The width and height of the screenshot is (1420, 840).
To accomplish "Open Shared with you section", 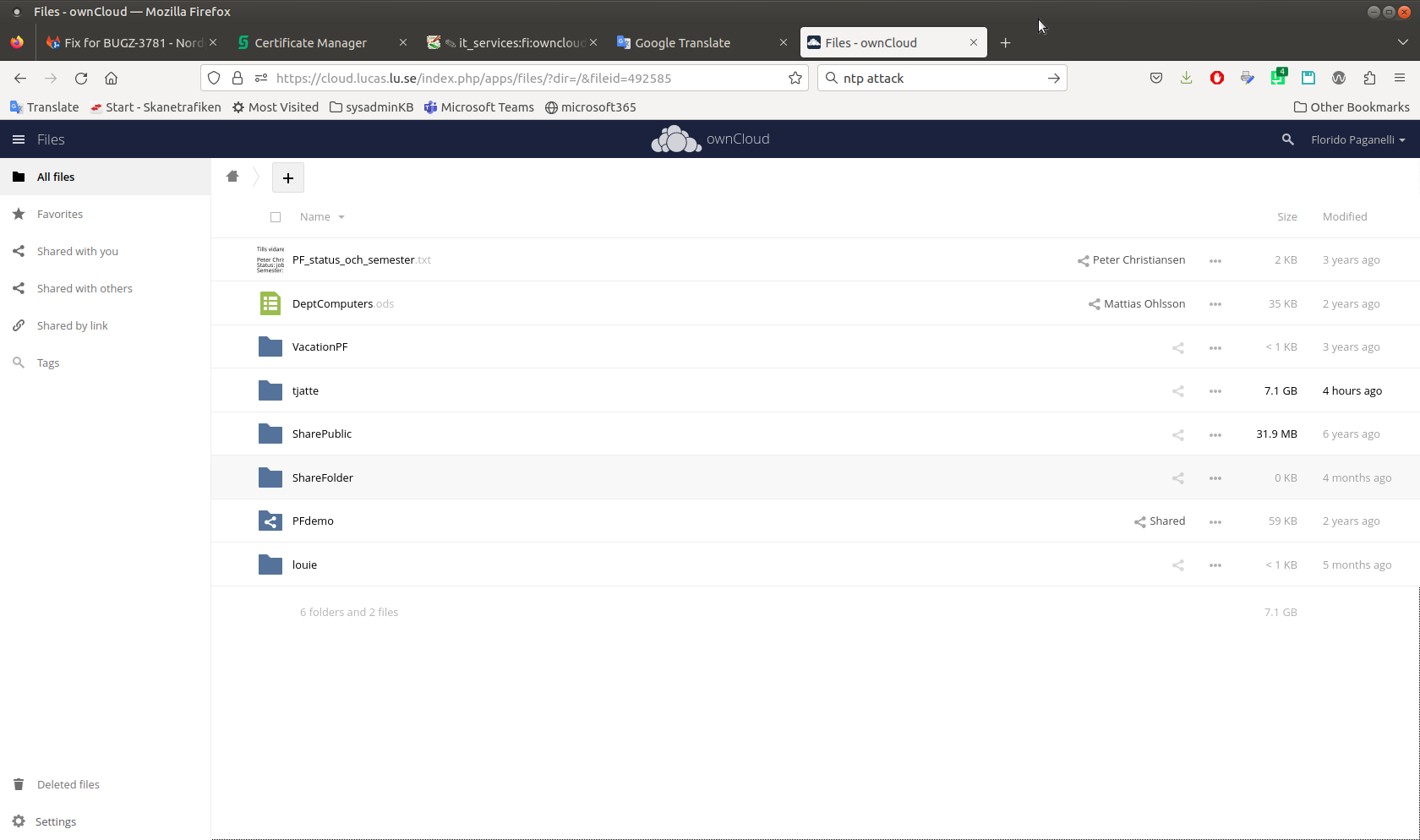I will (x=77, y=251).
